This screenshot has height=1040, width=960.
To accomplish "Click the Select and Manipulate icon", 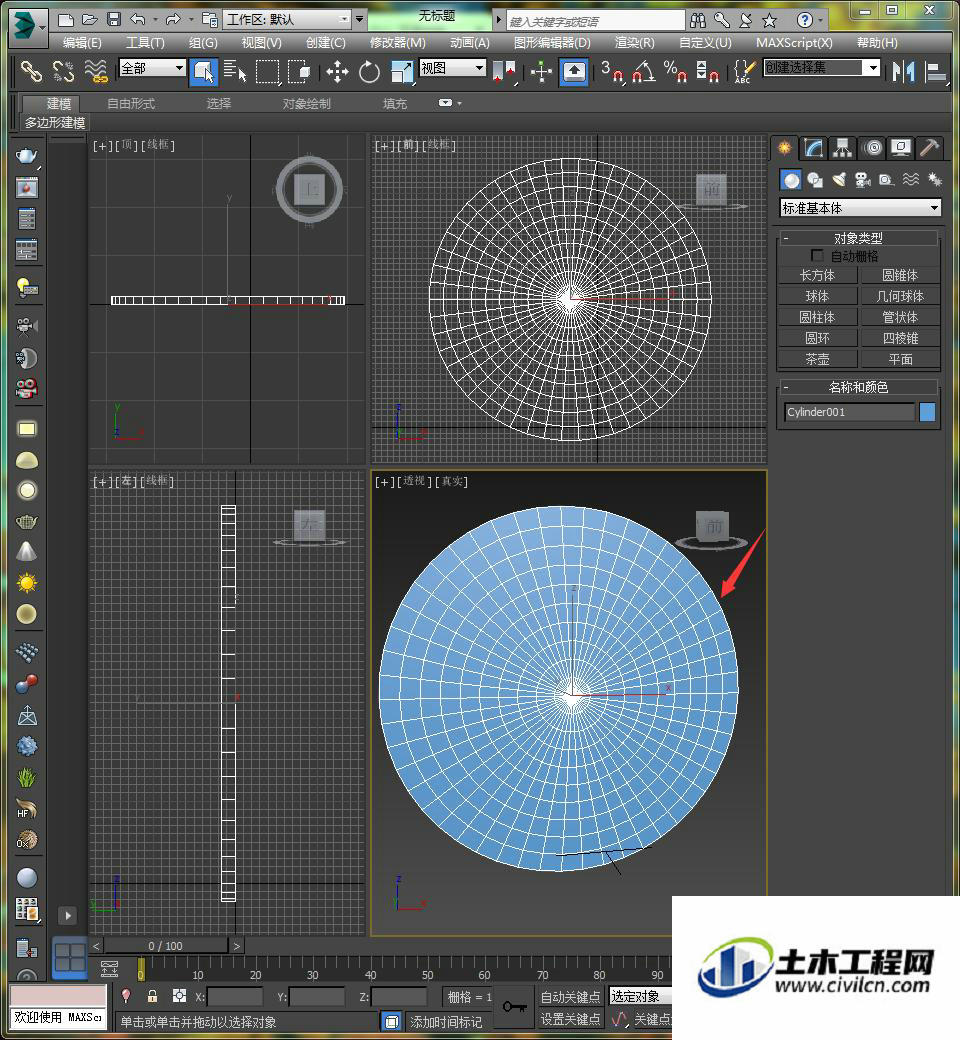I will click(x=541, y=71).
